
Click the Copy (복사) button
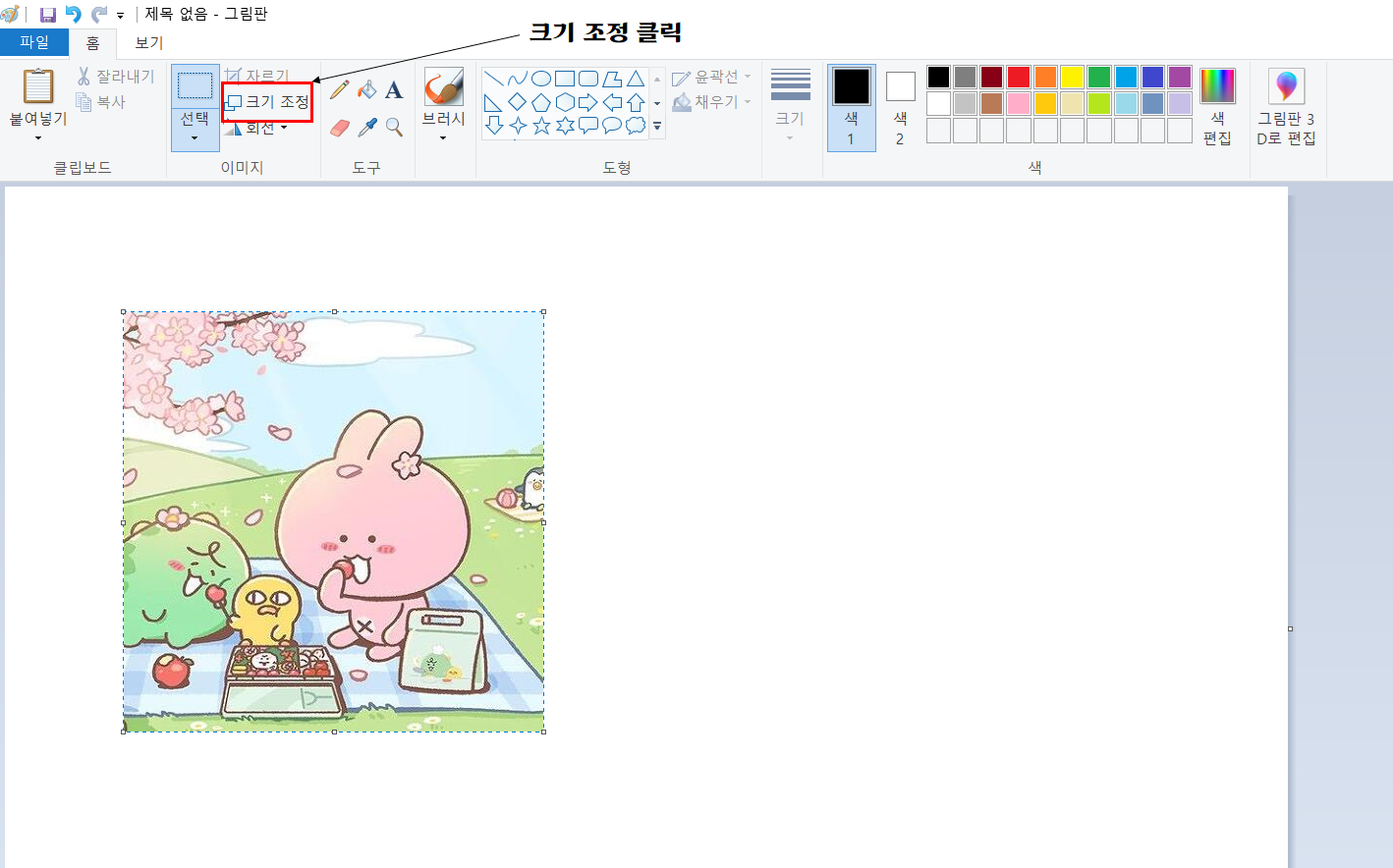(101, 101)
